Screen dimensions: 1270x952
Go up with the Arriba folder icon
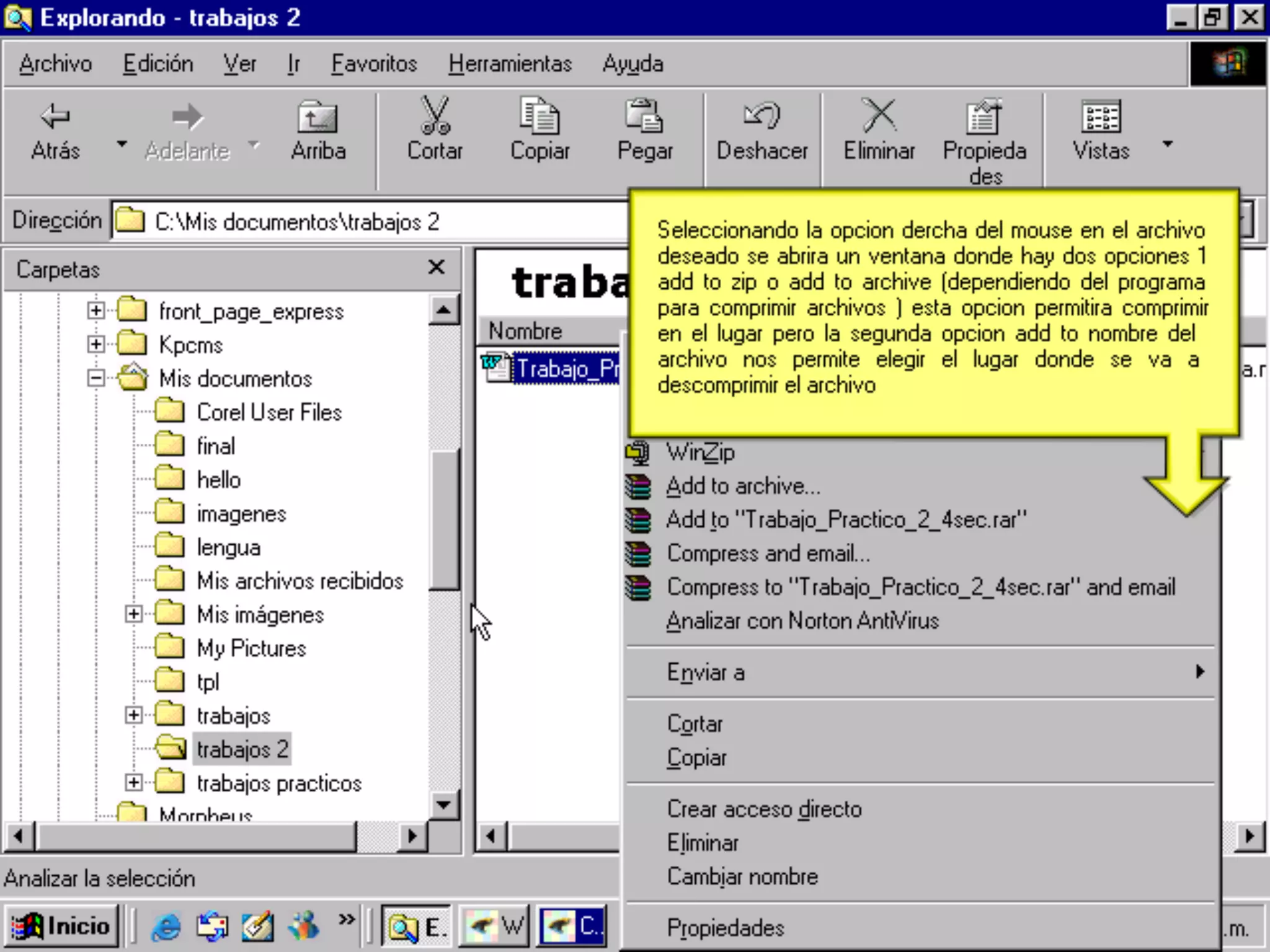click(317, 117)
